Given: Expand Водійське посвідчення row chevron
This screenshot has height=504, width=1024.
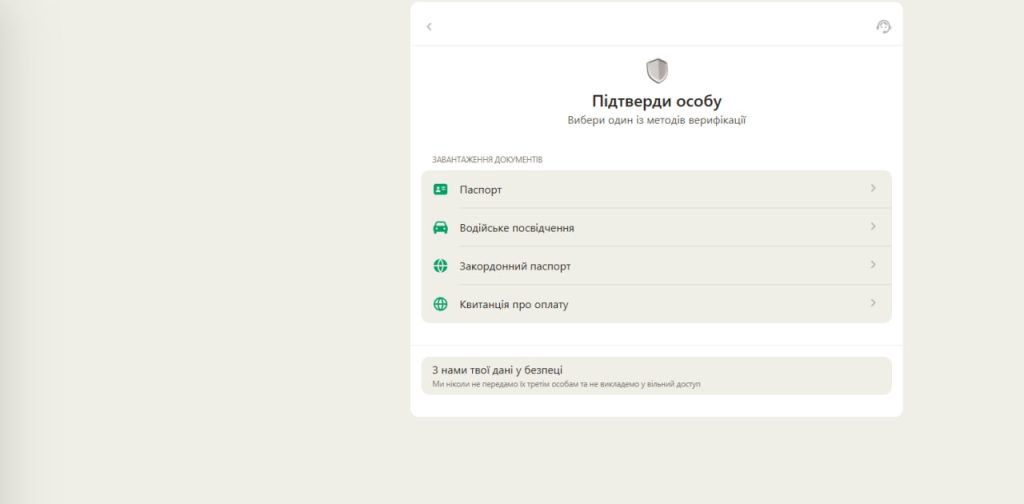Looking at the screenshot, I should click(873, 226).
